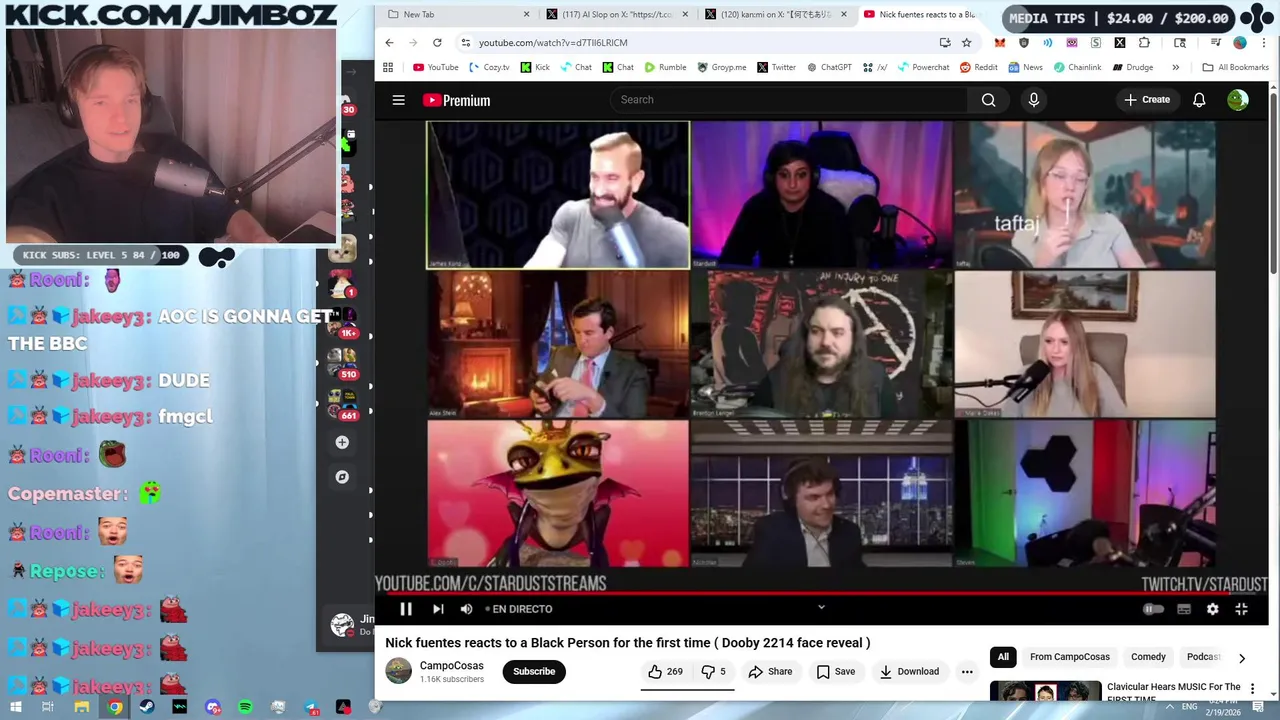The height and width of the screenshot is (720, 1280).
Task: Open the Reddit bookmark
Action: pos(978,68)
